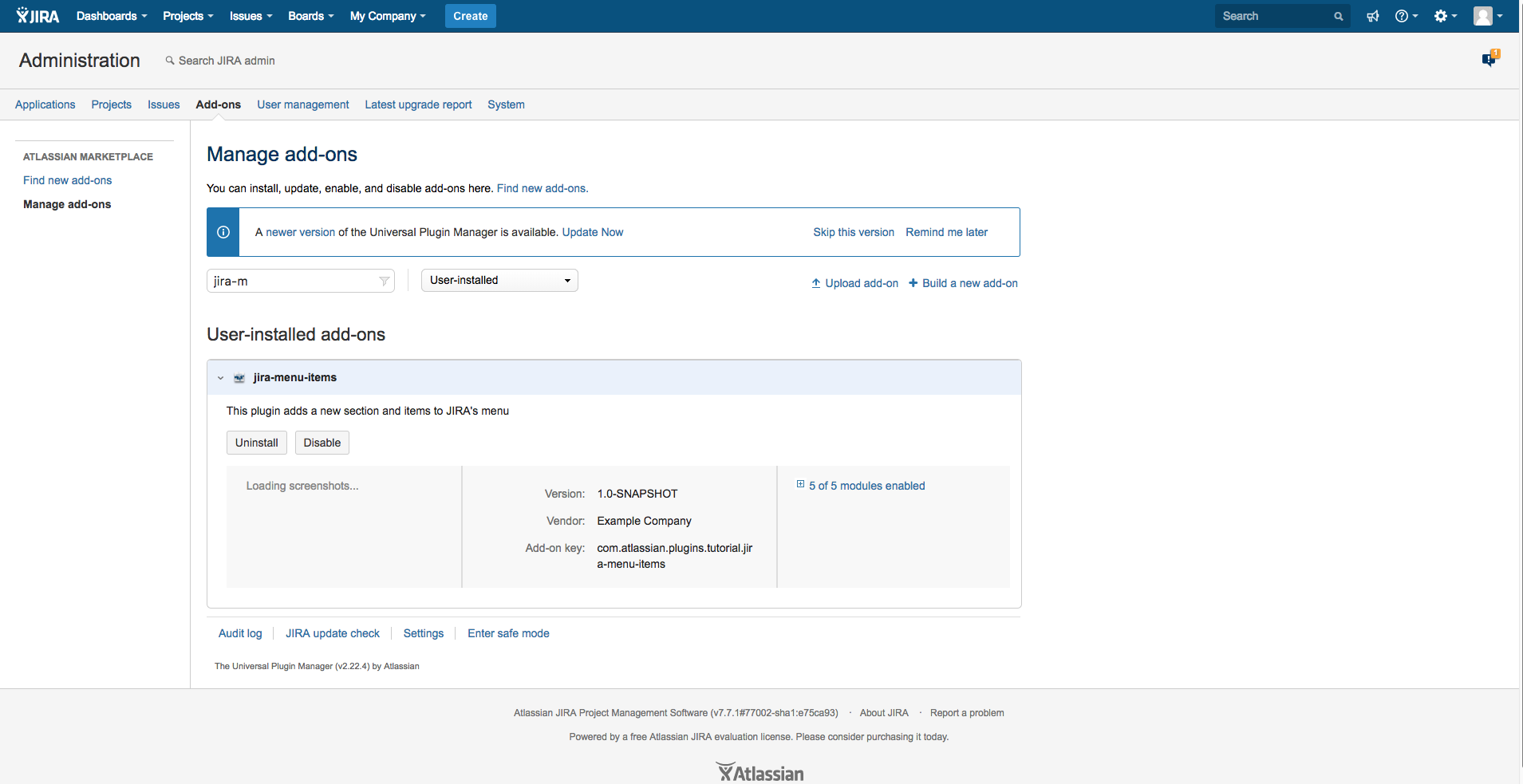Switch to the Applications admin tab
This screenshot has width=1523, height=784.
coord(45,104)
